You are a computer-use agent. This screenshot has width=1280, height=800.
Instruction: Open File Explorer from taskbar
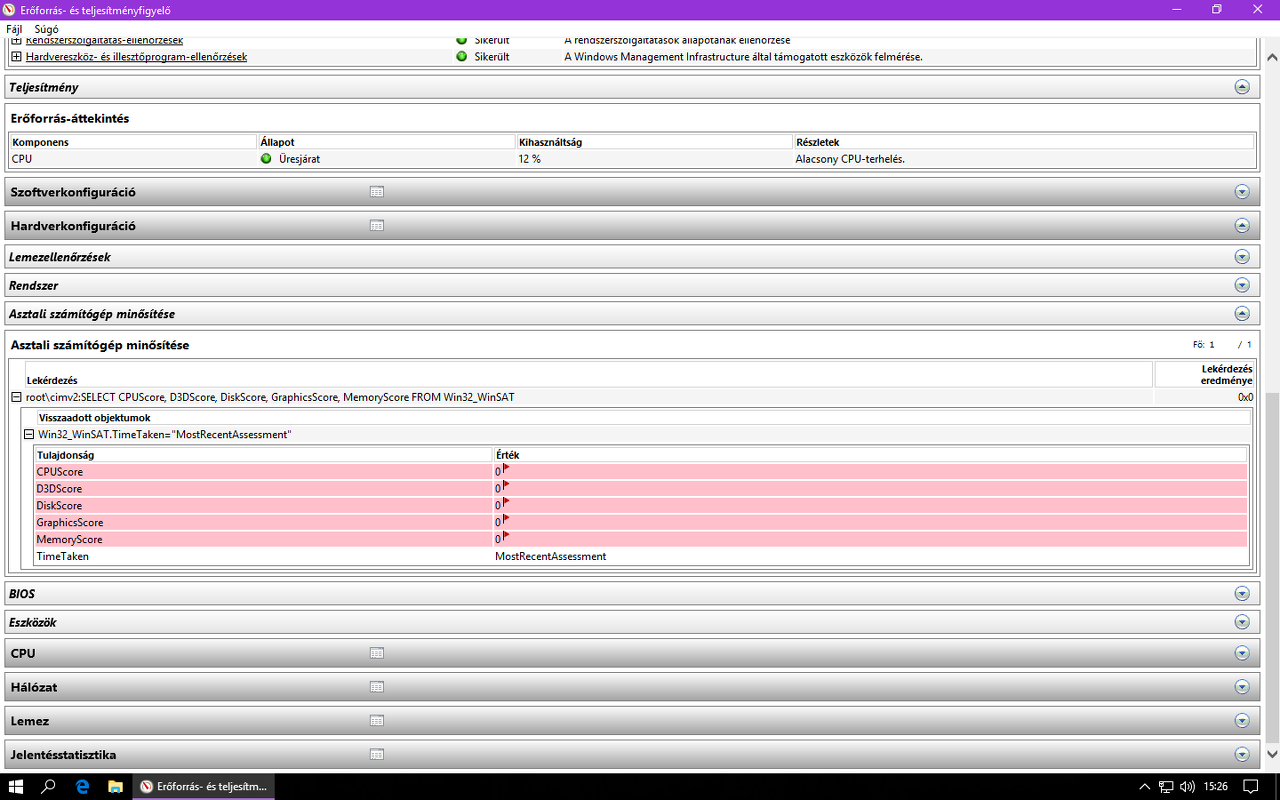click(x=115, y=786)
